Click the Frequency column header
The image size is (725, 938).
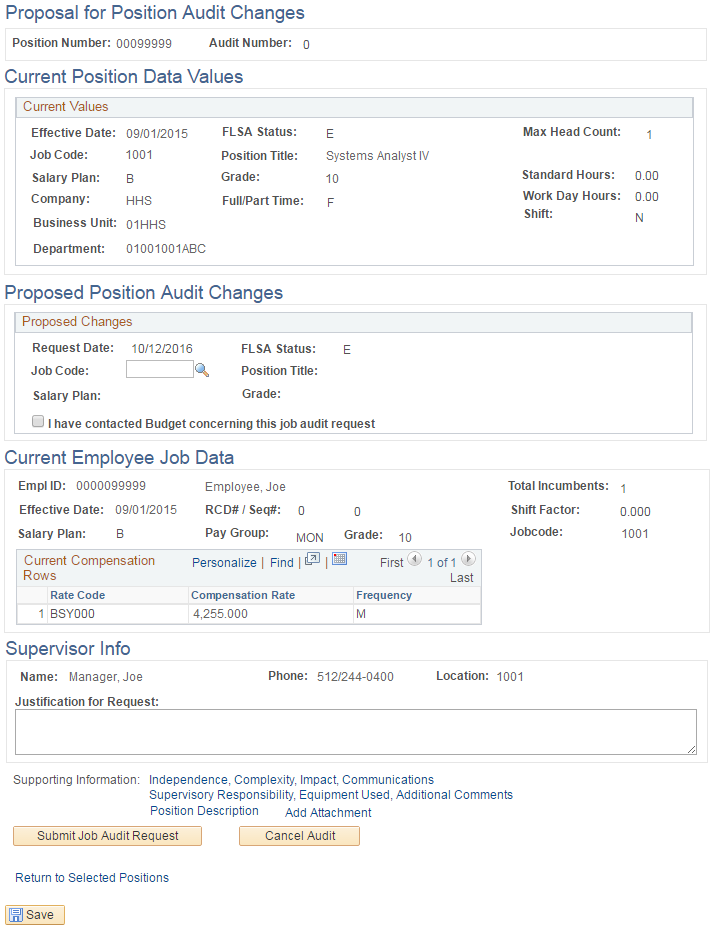(x=384, y=595)
